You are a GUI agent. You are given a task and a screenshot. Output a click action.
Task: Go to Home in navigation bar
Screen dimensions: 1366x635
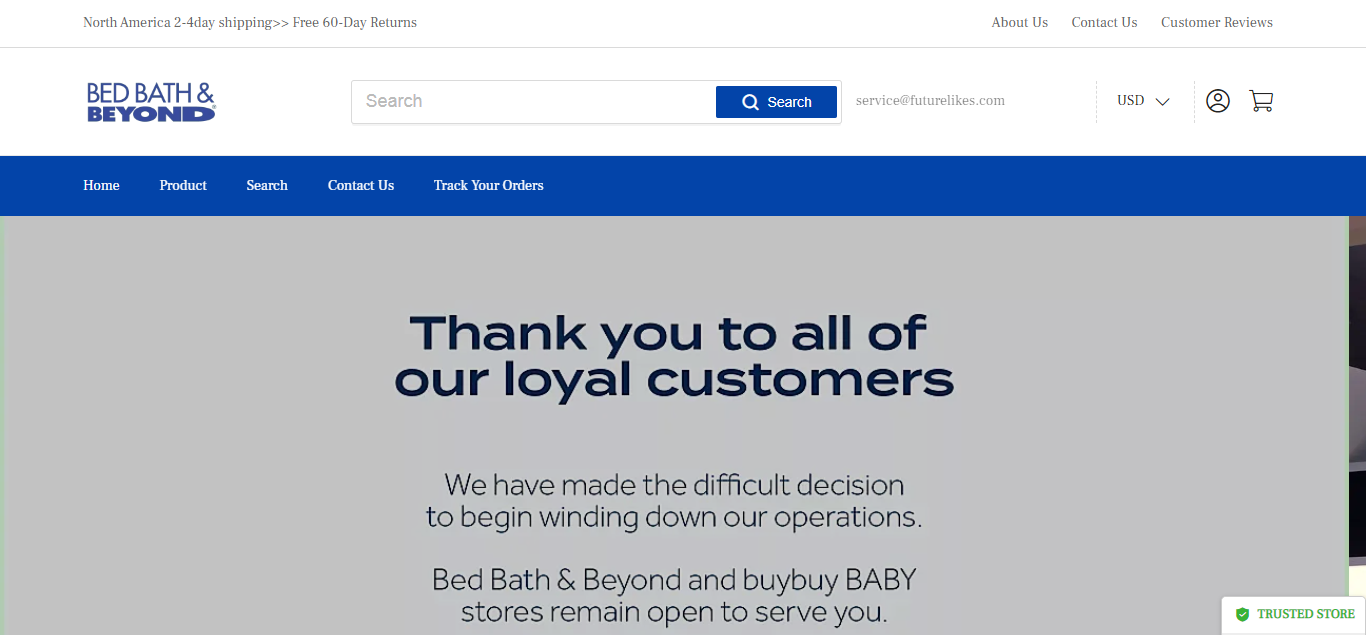pos(101,185)
